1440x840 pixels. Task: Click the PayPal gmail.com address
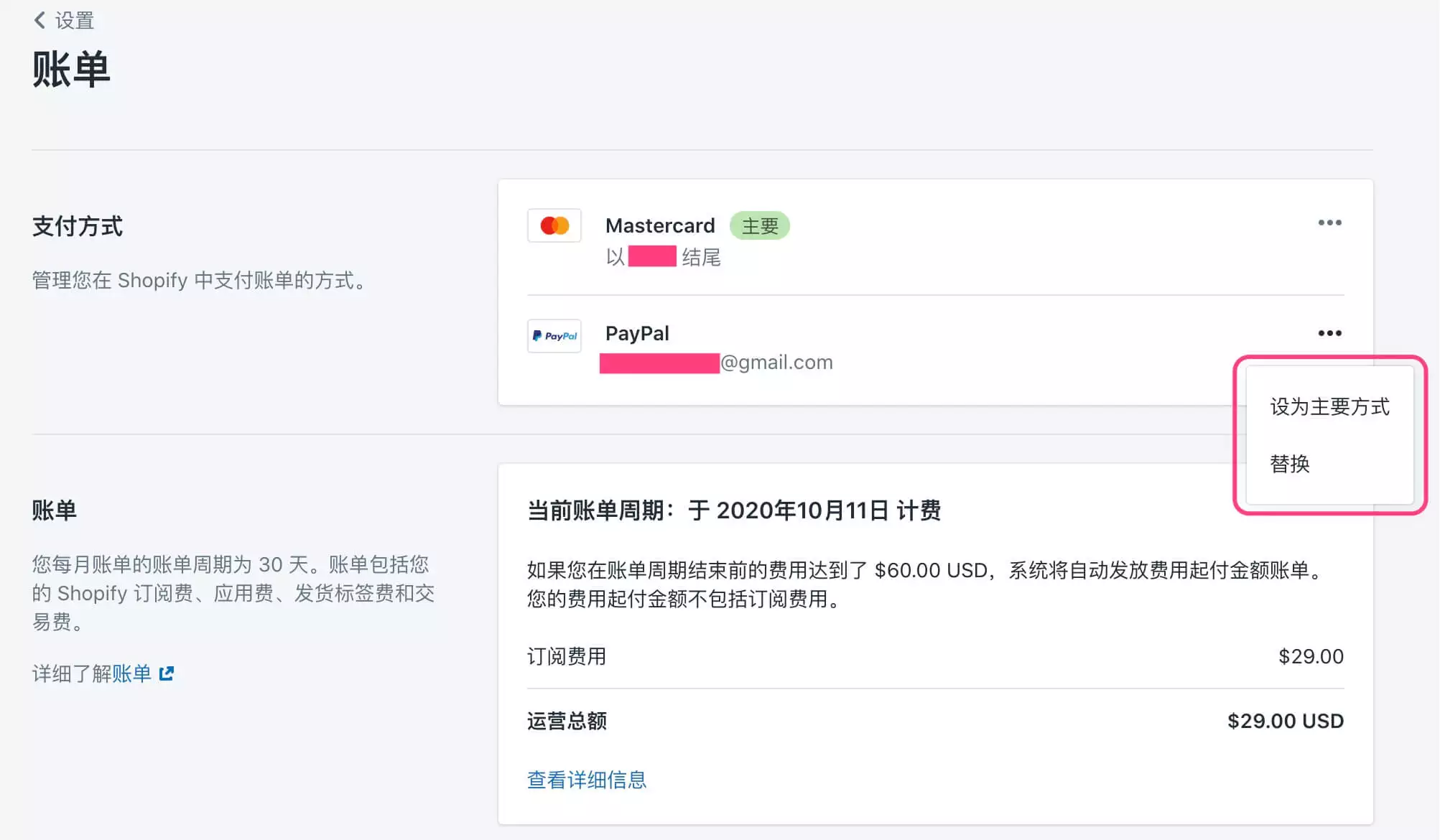[x=776, y=363]
